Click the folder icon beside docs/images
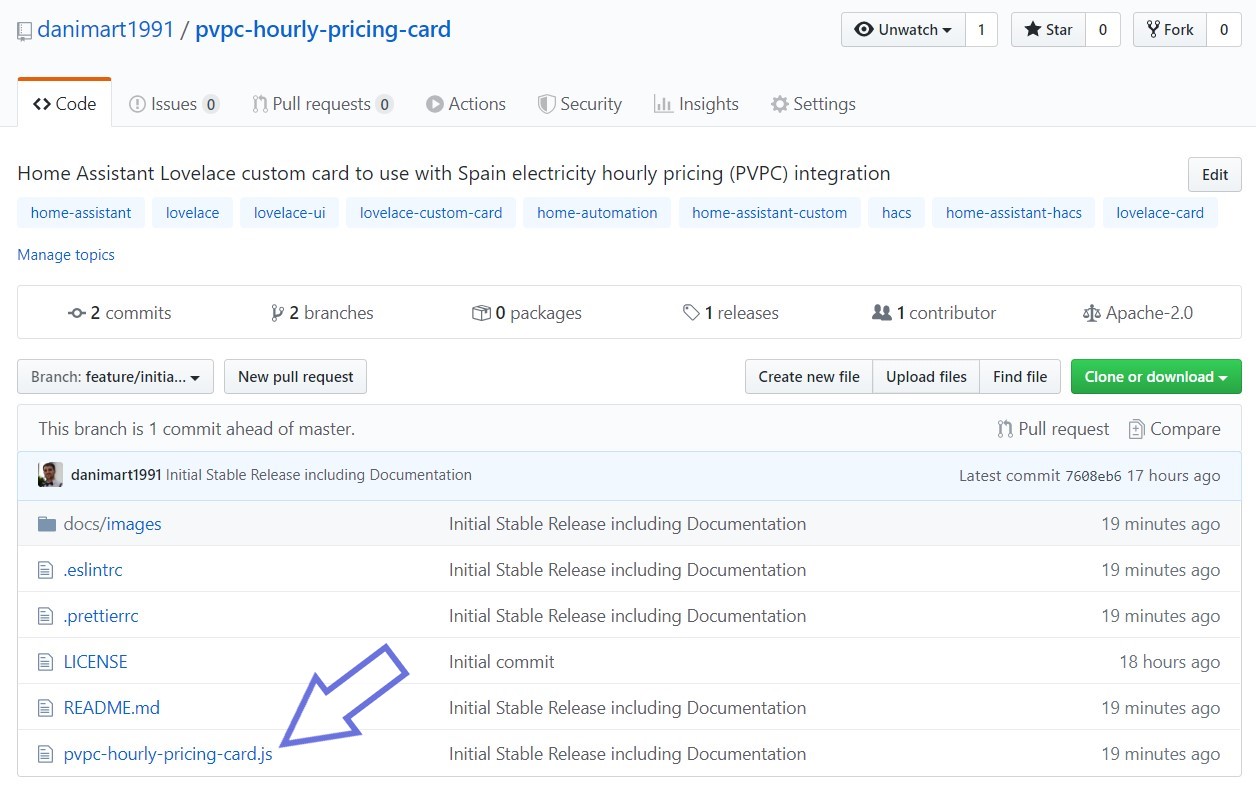Screen dimensions: 1256x787 [x=47, y=524]
